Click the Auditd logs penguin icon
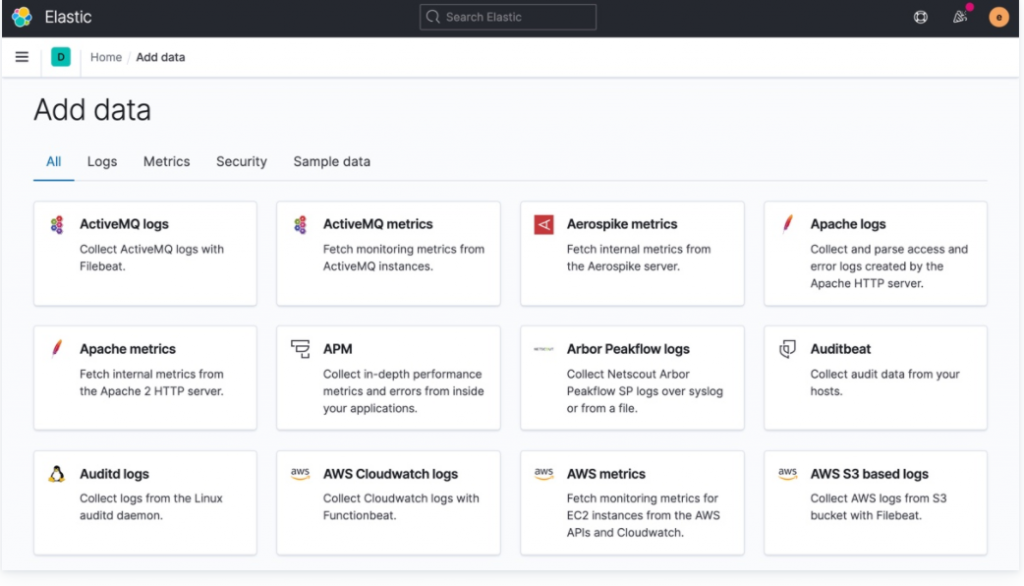Screen dimensions: 1024x586 pos(57,474)
